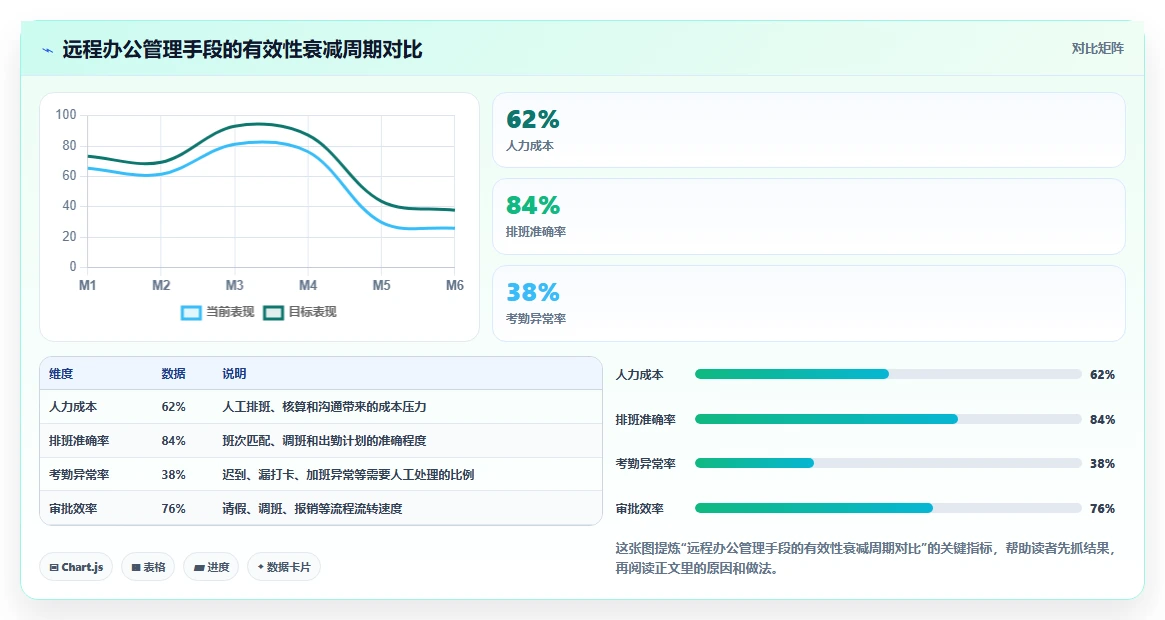The height and width of the screenshot is (620, 1165).
Task: Click the M3 axis label on chart
Action: click(234, 285)
